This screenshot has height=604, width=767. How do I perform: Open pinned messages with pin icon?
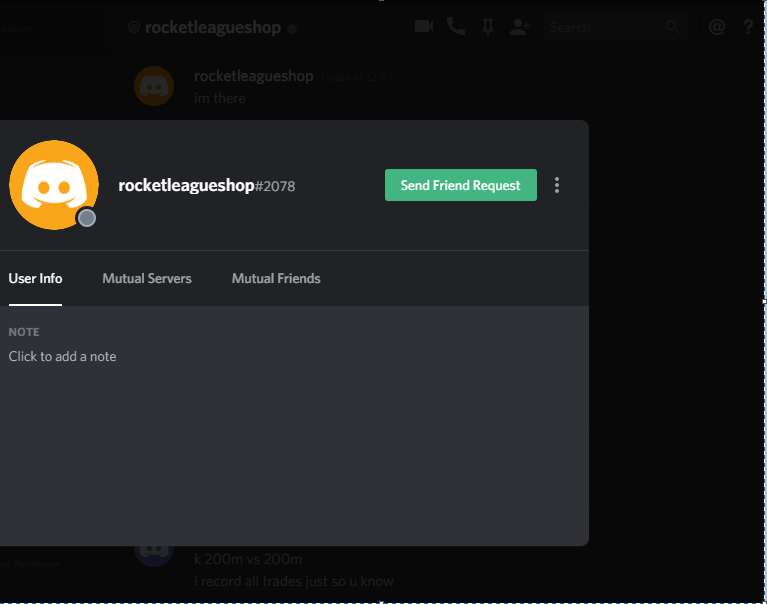[488, 27]
